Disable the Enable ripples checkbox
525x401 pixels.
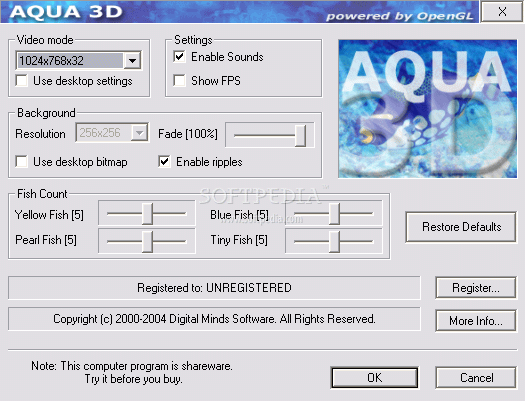pos(164,162)
